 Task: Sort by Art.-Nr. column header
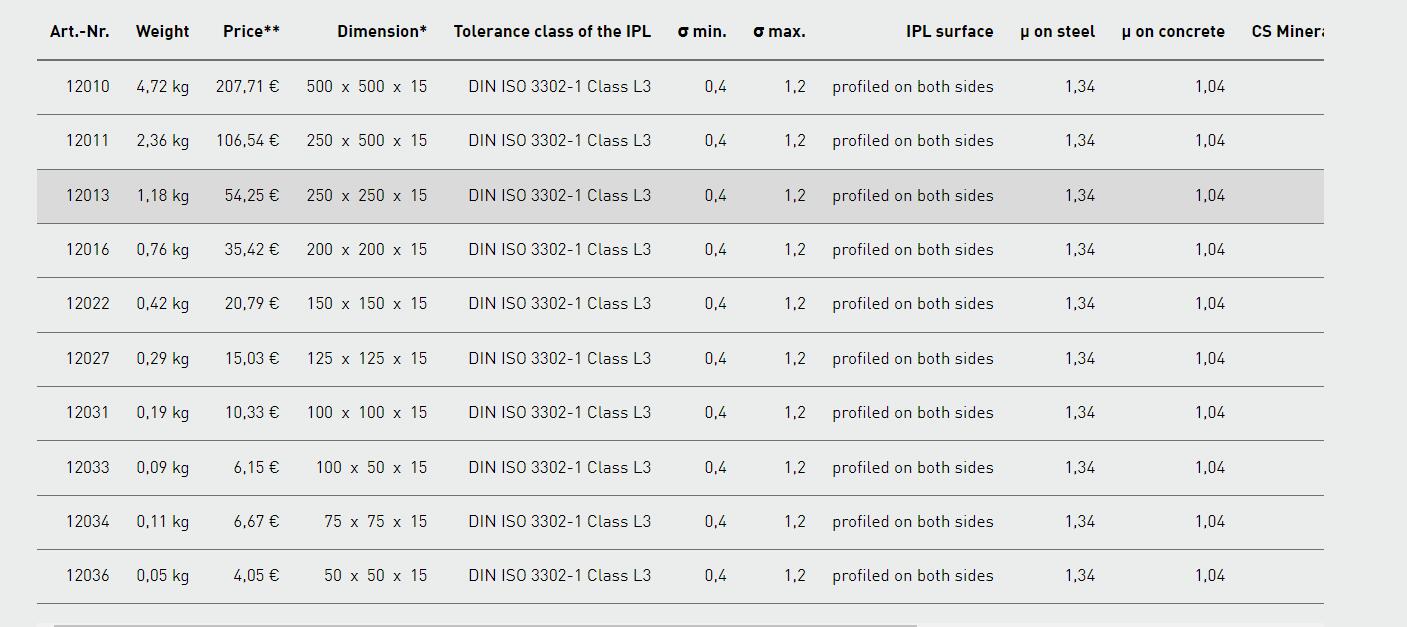[80, 31]
